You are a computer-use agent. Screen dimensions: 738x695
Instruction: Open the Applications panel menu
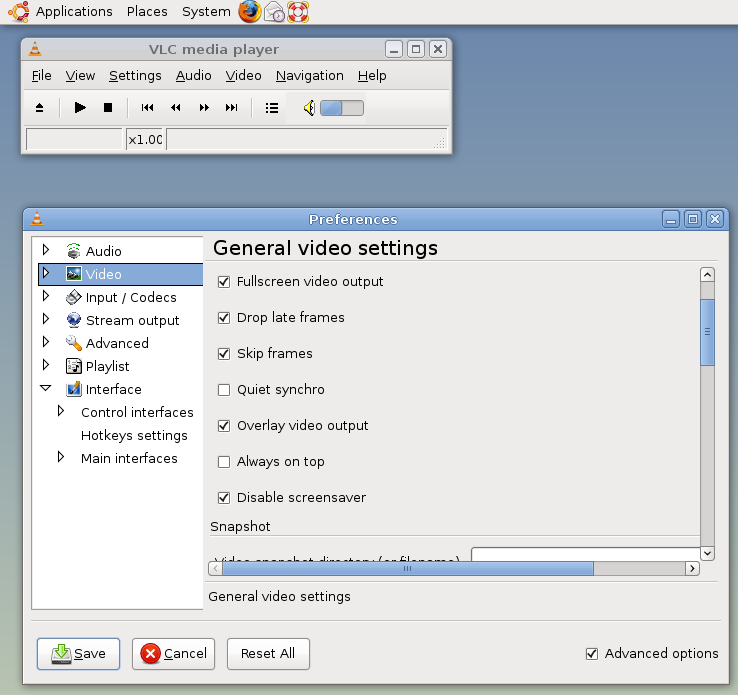[74, 11]
